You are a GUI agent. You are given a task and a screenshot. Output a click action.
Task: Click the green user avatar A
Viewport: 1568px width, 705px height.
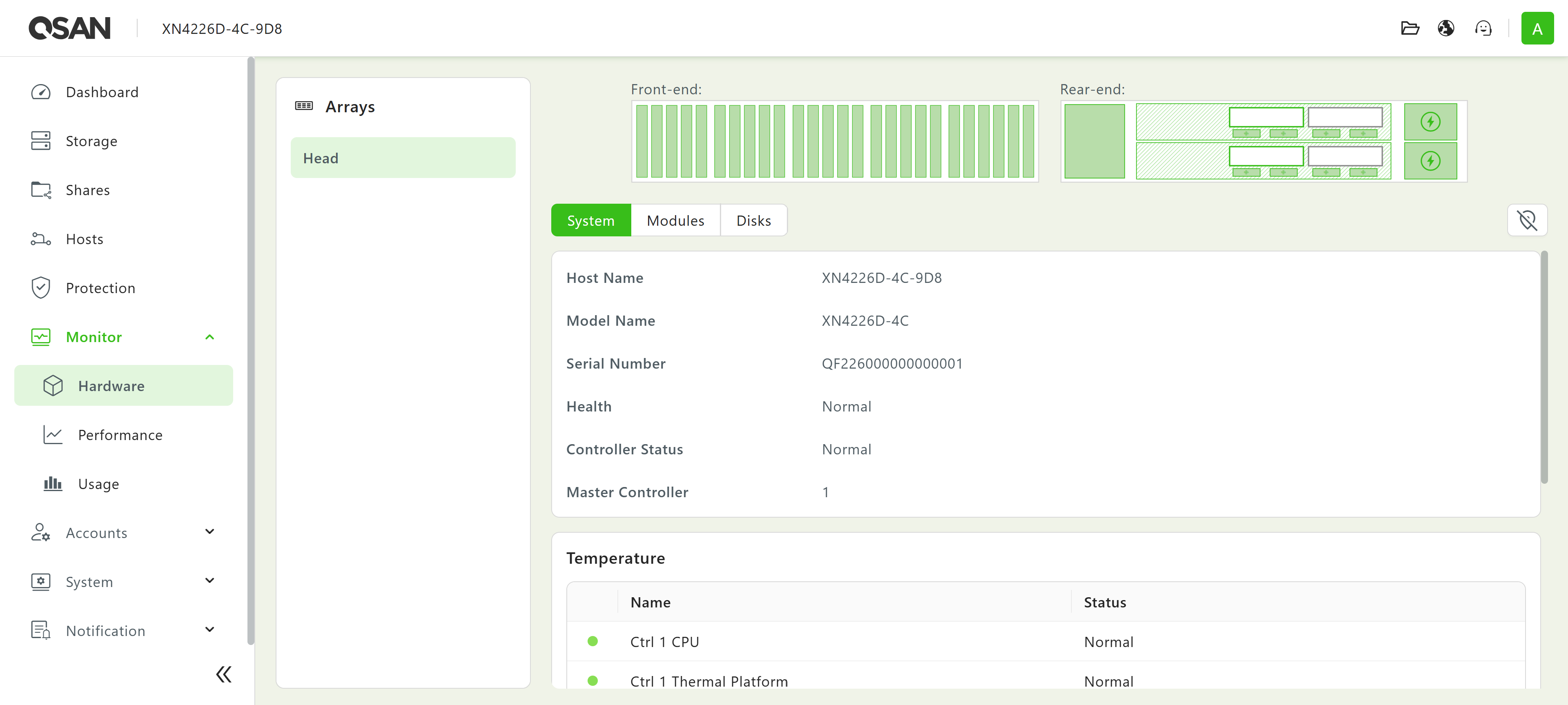[x=1537, y=29]
